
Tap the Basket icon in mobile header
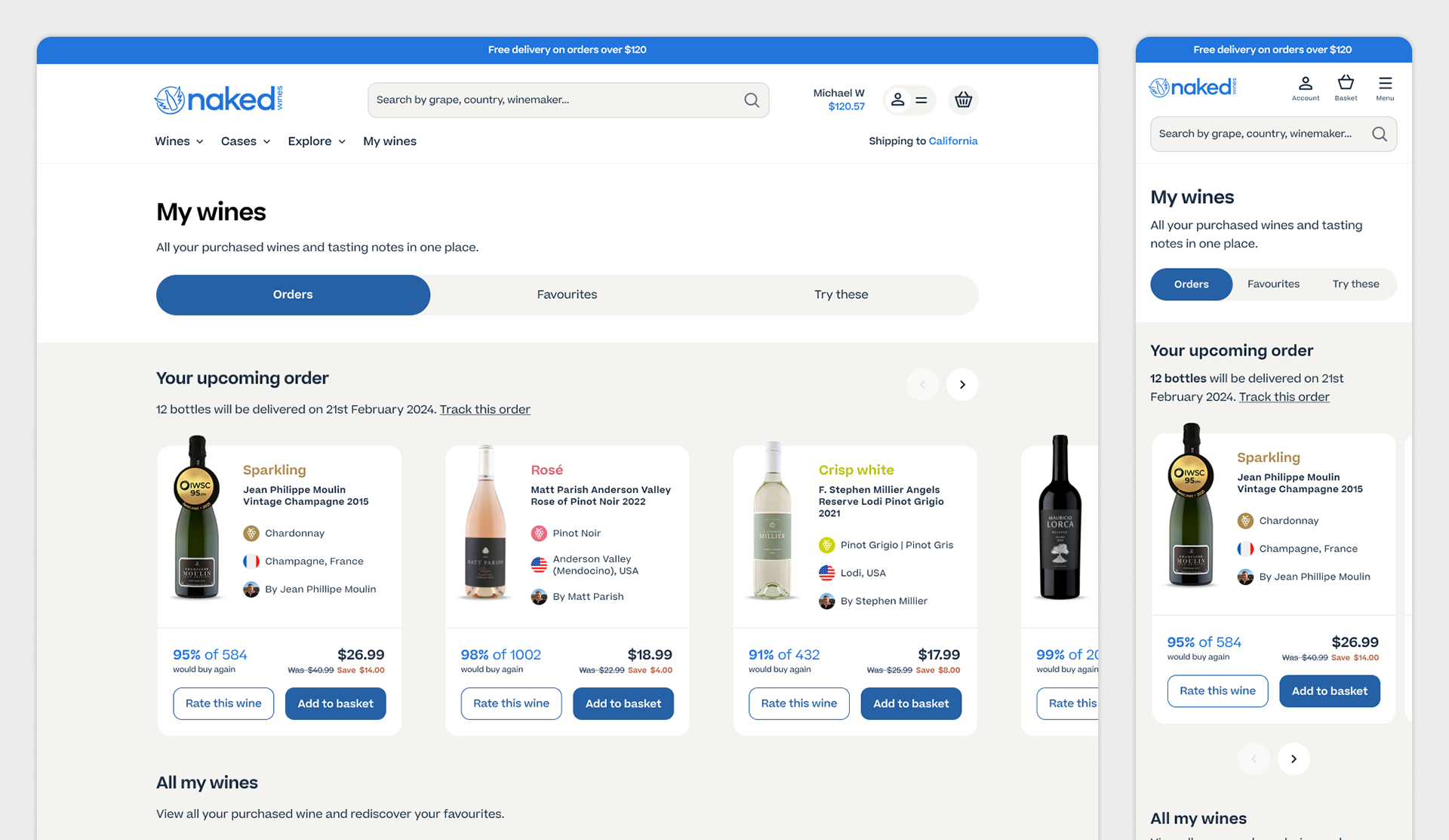tap(1346, 88)
